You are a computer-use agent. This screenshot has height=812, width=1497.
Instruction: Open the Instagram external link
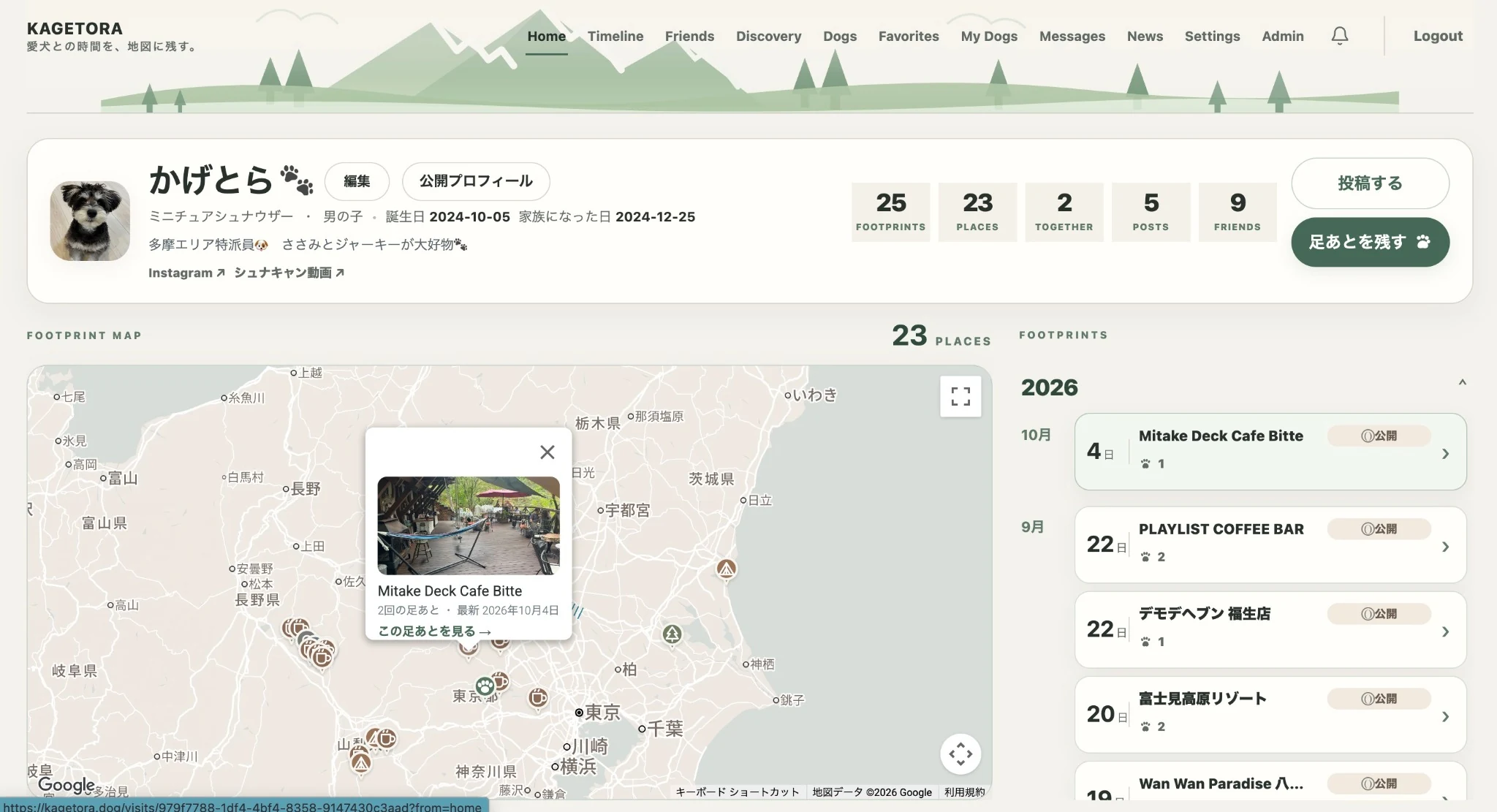point(186,273)
